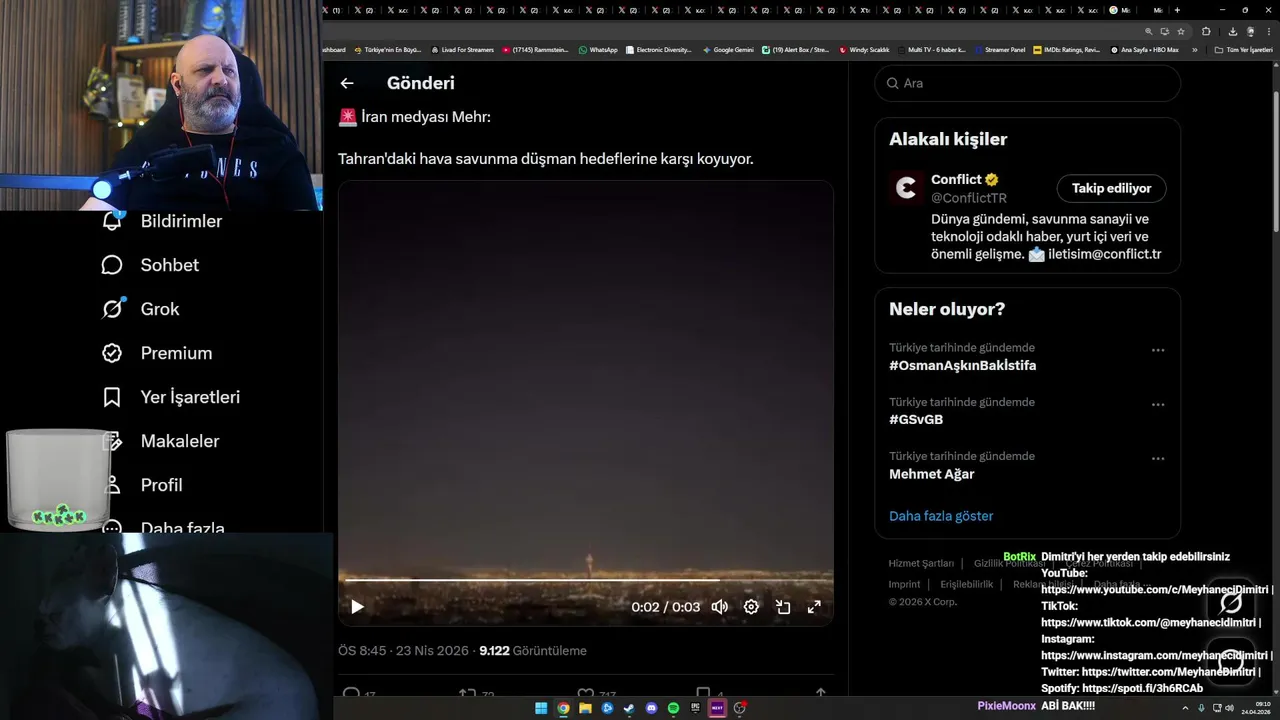Expand bookmarks overflow chevron
Image resolution: width=1280 pixels, height=720 pixels.
click(1194, 50)
